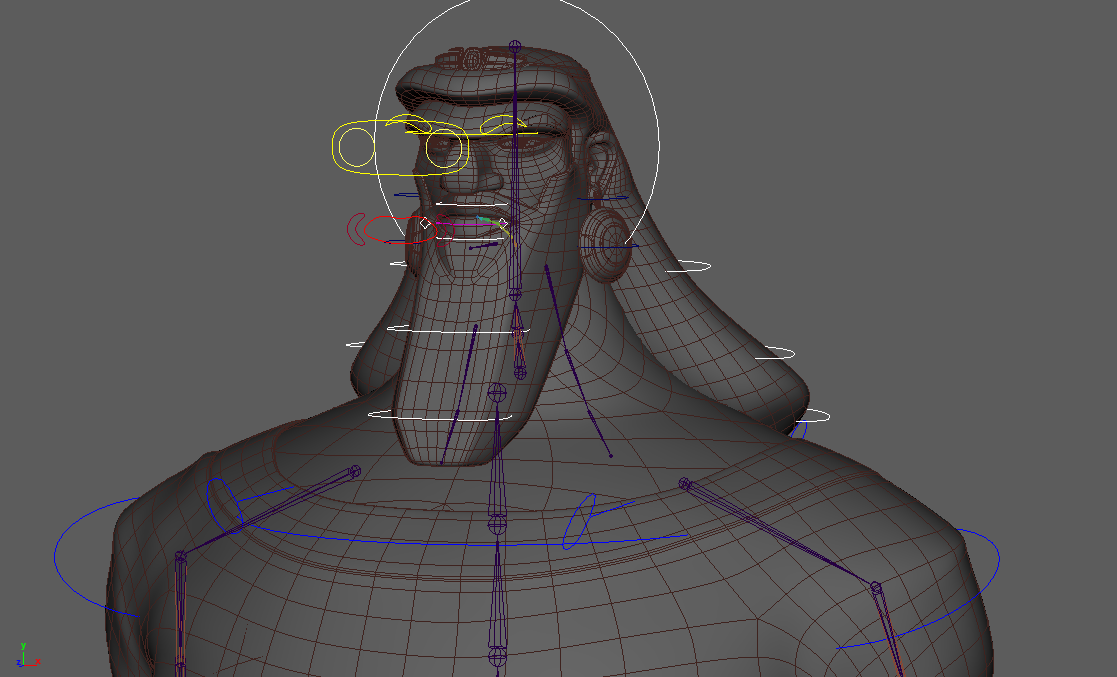This screenshot has height=677, width=1117.
Task: Click the small blue oval control at right collar
Action: coord(580,522)
